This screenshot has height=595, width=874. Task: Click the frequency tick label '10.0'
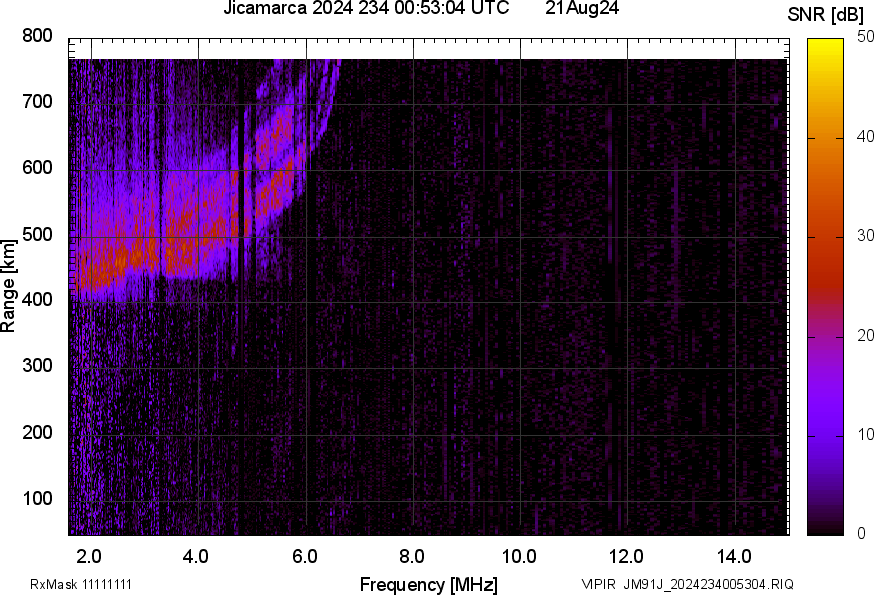coord(519,556)
